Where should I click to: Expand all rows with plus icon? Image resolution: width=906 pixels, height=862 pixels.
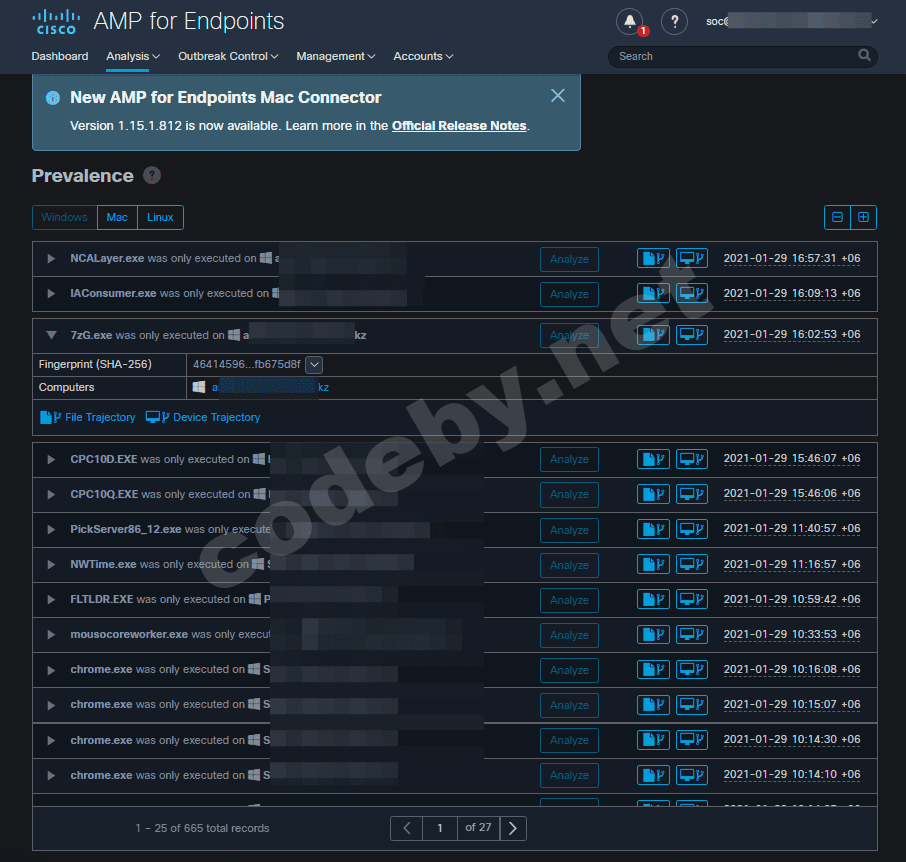click(x=863, y=217)
